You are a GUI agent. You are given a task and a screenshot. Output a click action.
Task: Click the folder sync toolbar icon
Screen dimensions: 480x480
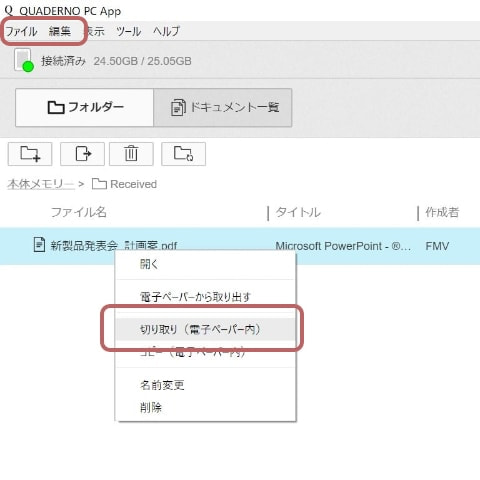pyautogui.click(x=183, y=154)
